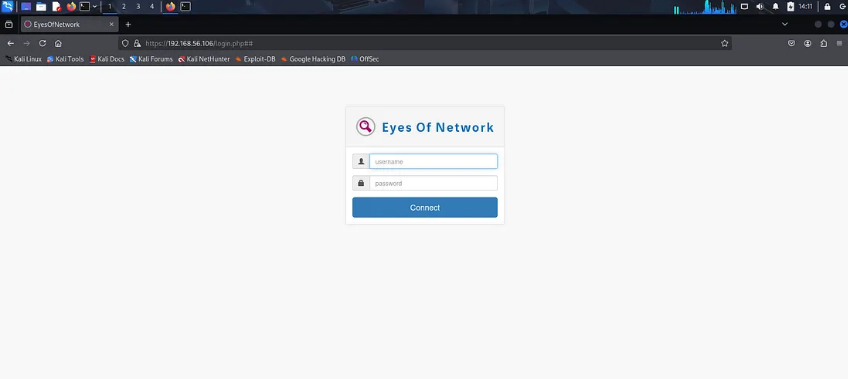Go back to the previous page
Screen dimensions: 848x379
[10, 43]
